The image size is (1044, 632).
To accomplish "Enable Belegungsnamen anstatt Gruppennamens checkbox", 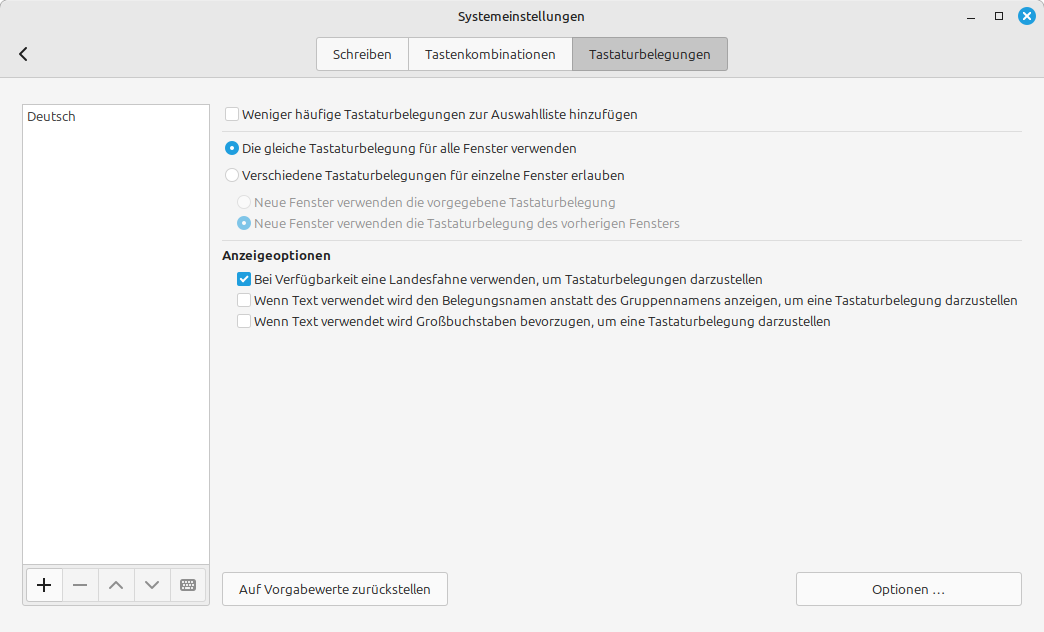I will tap(244, 301).
